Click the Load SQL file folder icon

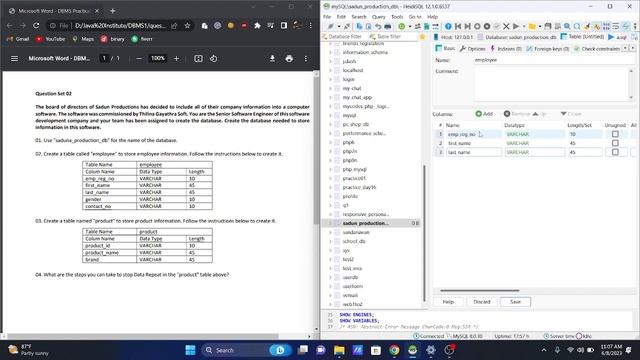point(532,26)
